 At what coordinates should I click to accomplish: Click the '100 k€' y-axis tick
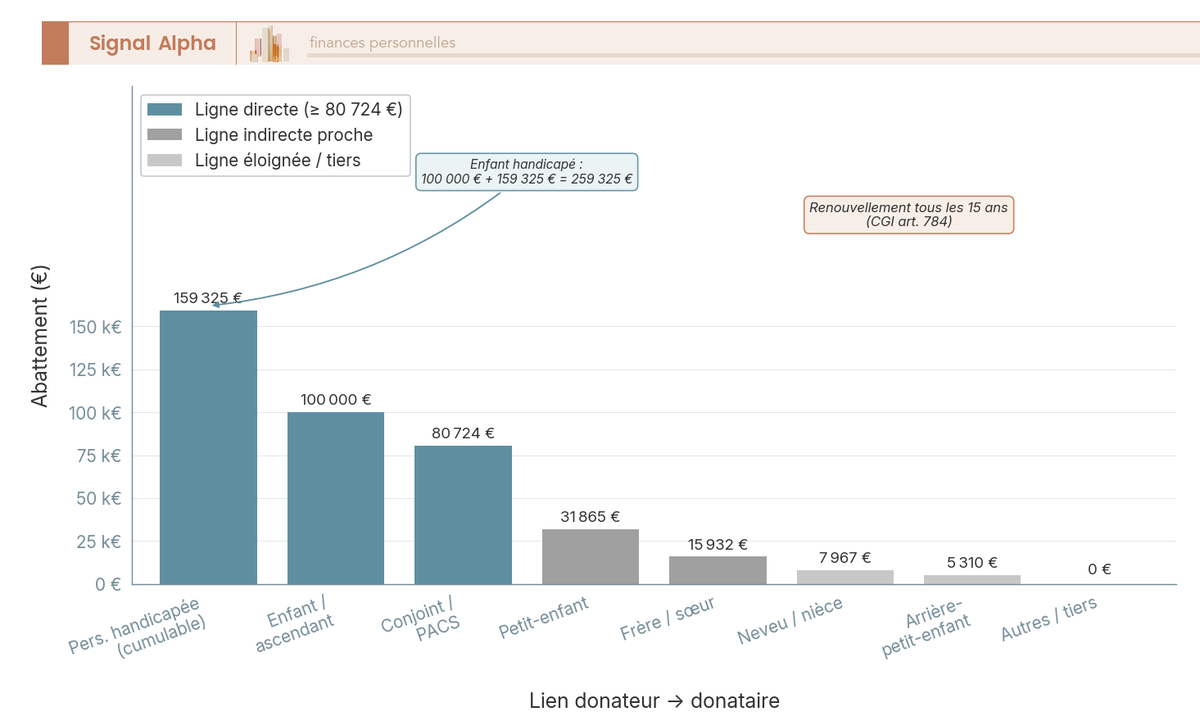click(x=96, y=413)
